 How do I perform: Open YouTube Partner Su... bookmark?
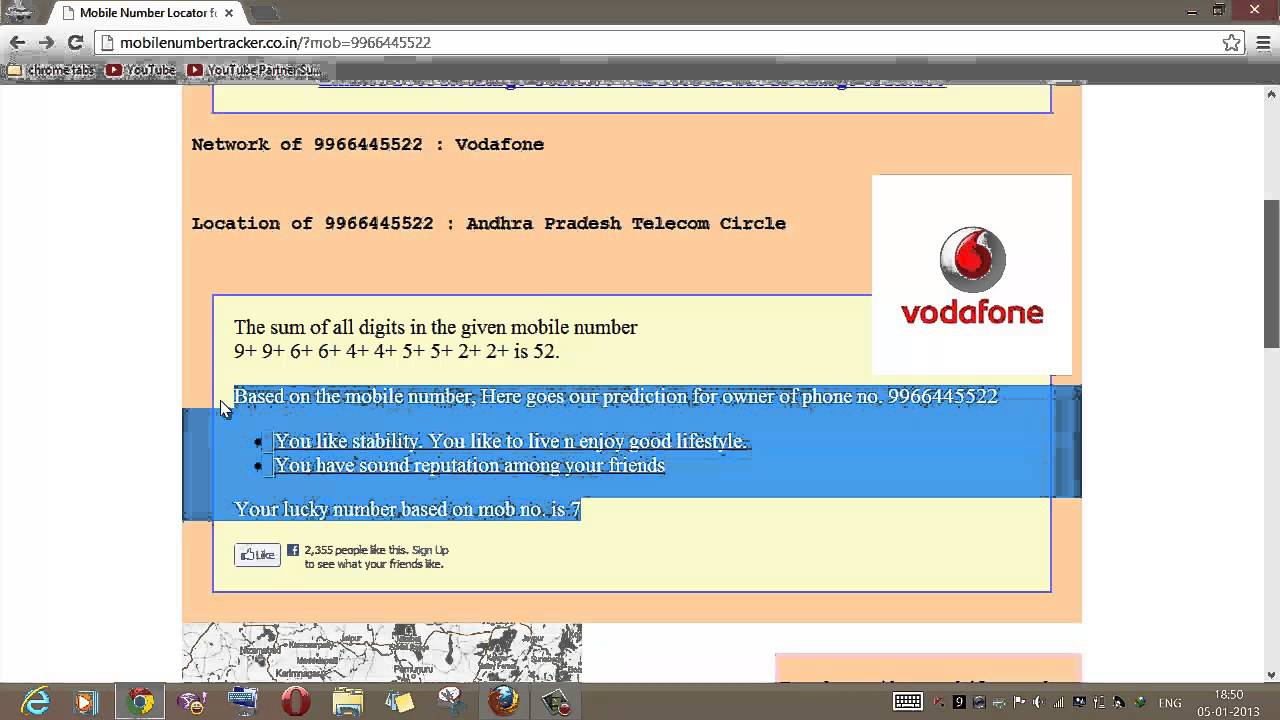coord(254,70)
